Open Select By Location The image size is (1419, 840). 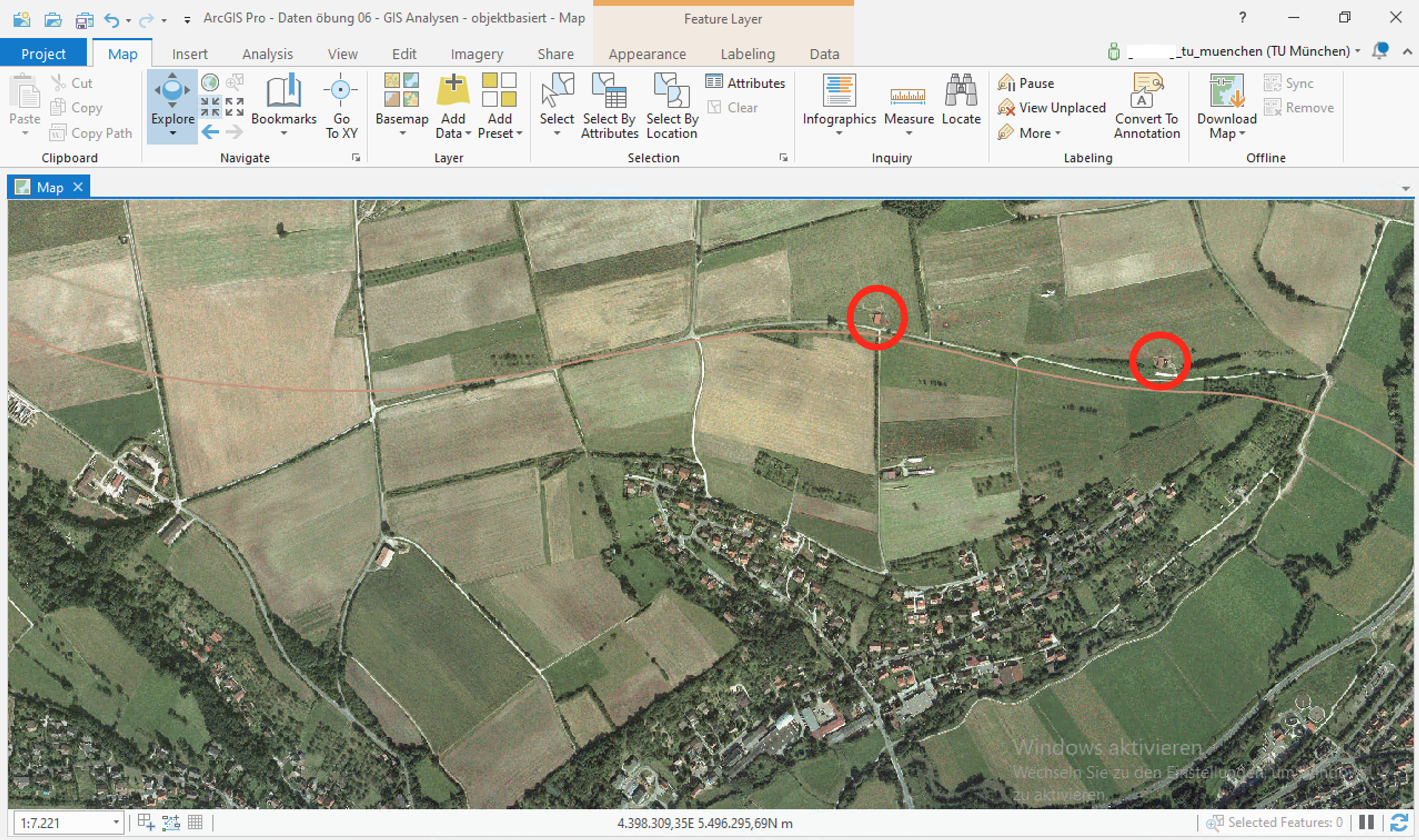tap(672, 105)
